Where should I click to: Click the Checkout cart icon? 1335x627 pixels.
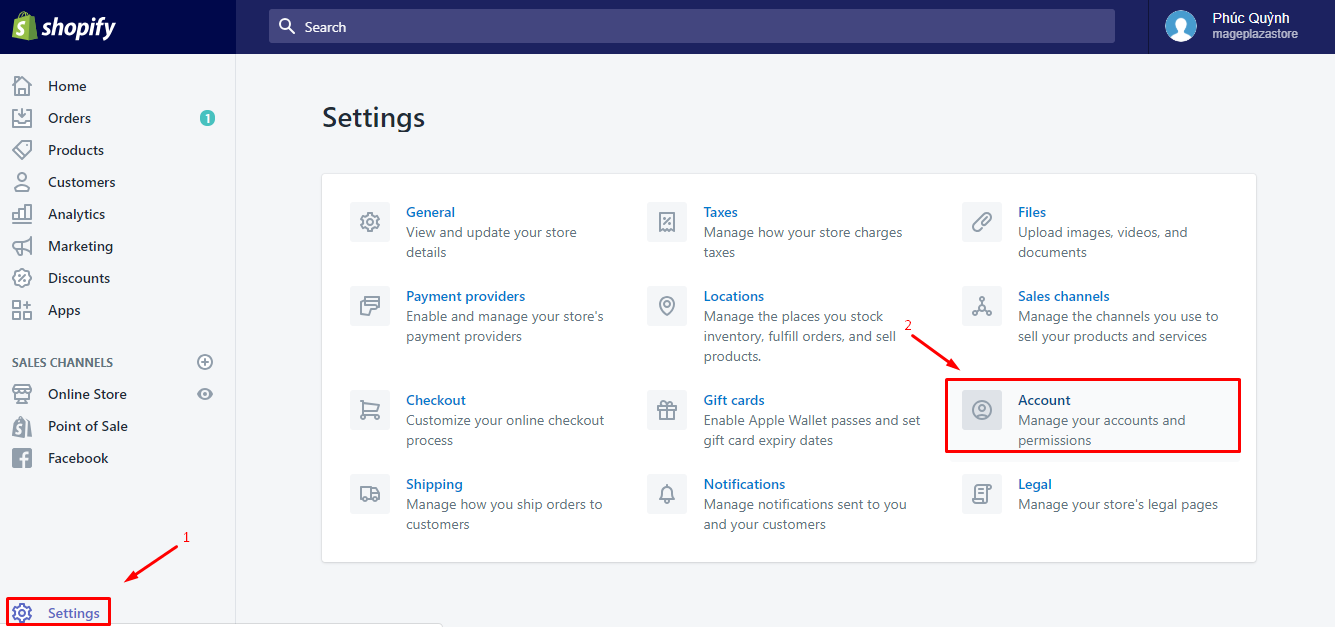(x=370, y=410)
